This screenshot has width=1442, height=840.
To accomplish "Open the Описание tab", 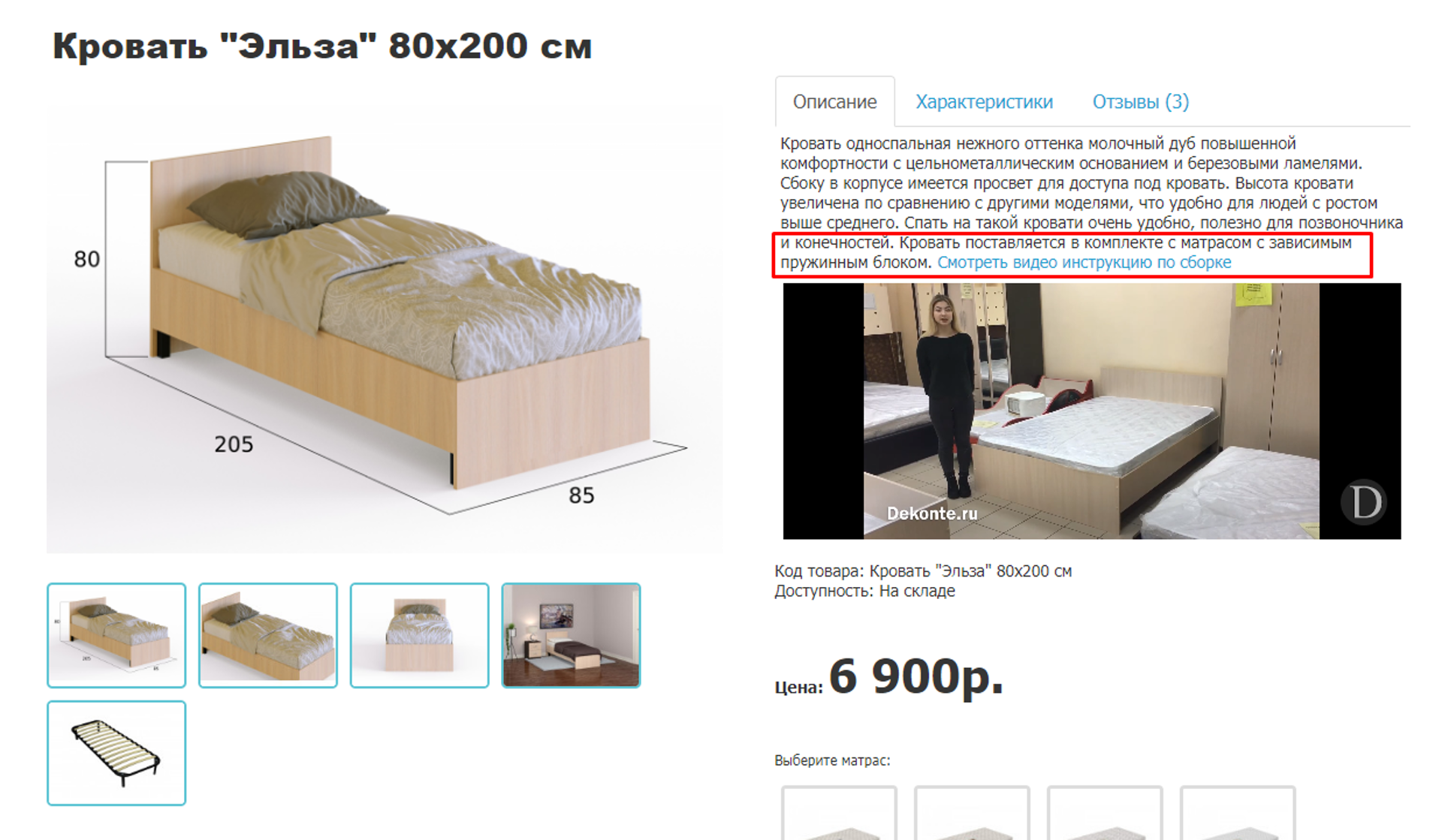I will click(834, 101).
